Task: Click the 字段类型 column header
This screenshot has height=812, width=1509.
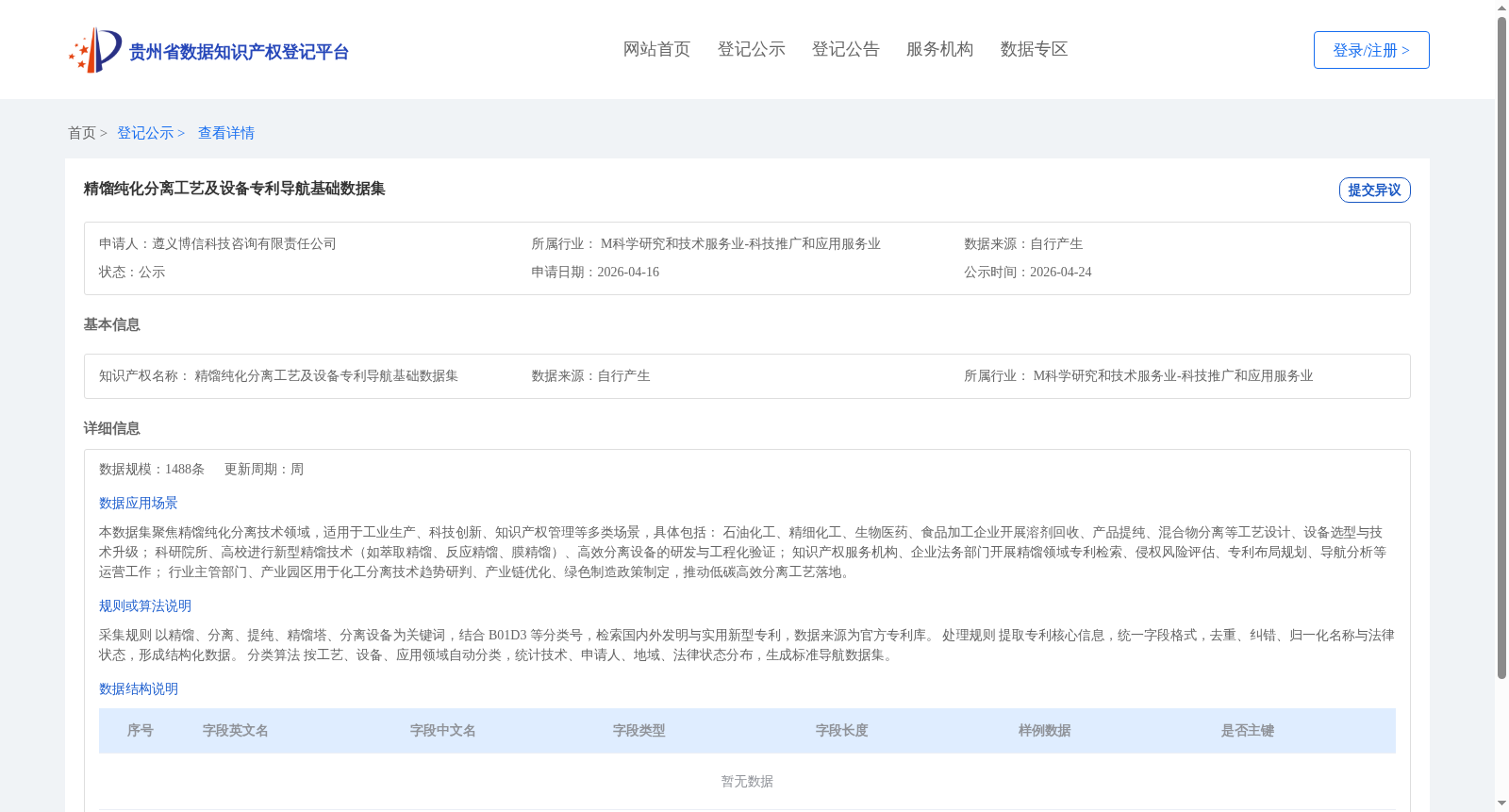Action: (x=639, y=731)
